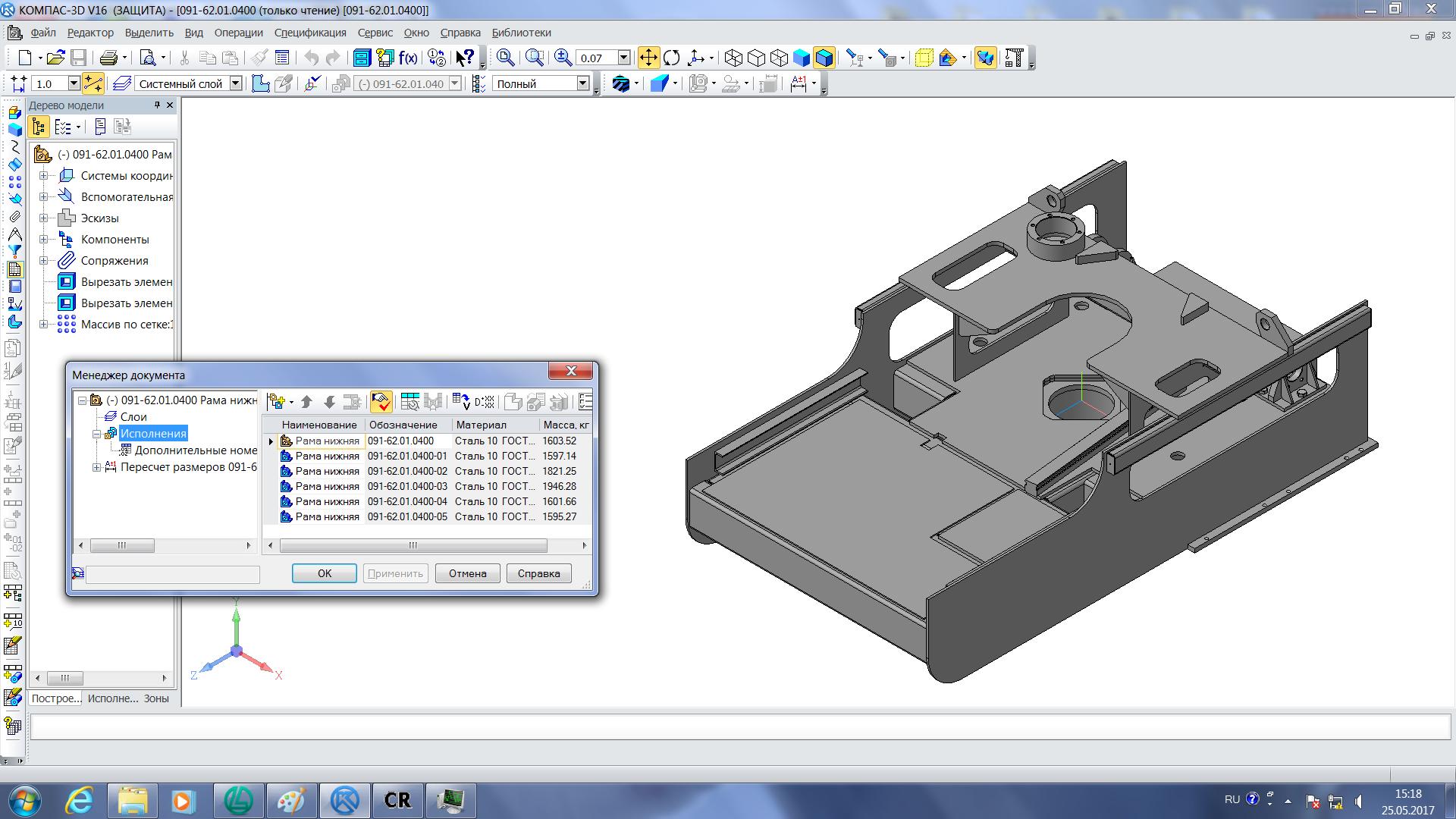The width and height of the screenshot is (1456, 819).
Task: Click the Open file folder icon
Action: pyautogui.click(x=55, y=58)
